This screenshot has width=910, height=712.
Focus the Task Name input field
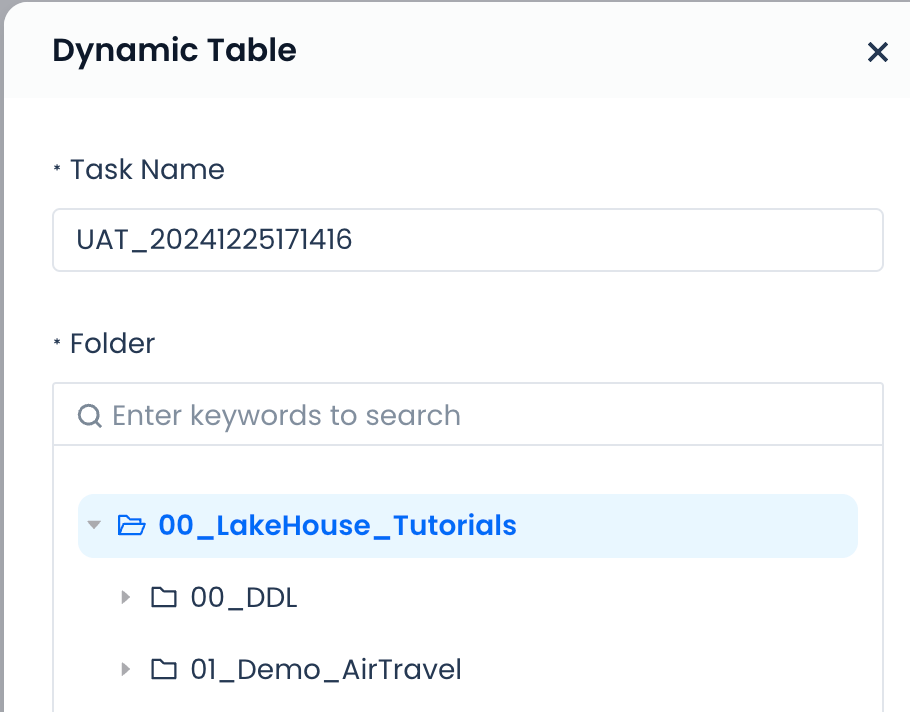[467, 240]
